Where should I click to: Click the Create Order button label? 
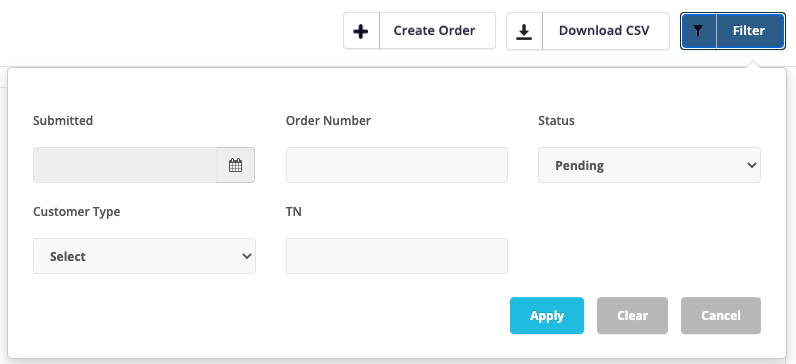(435, 30)
